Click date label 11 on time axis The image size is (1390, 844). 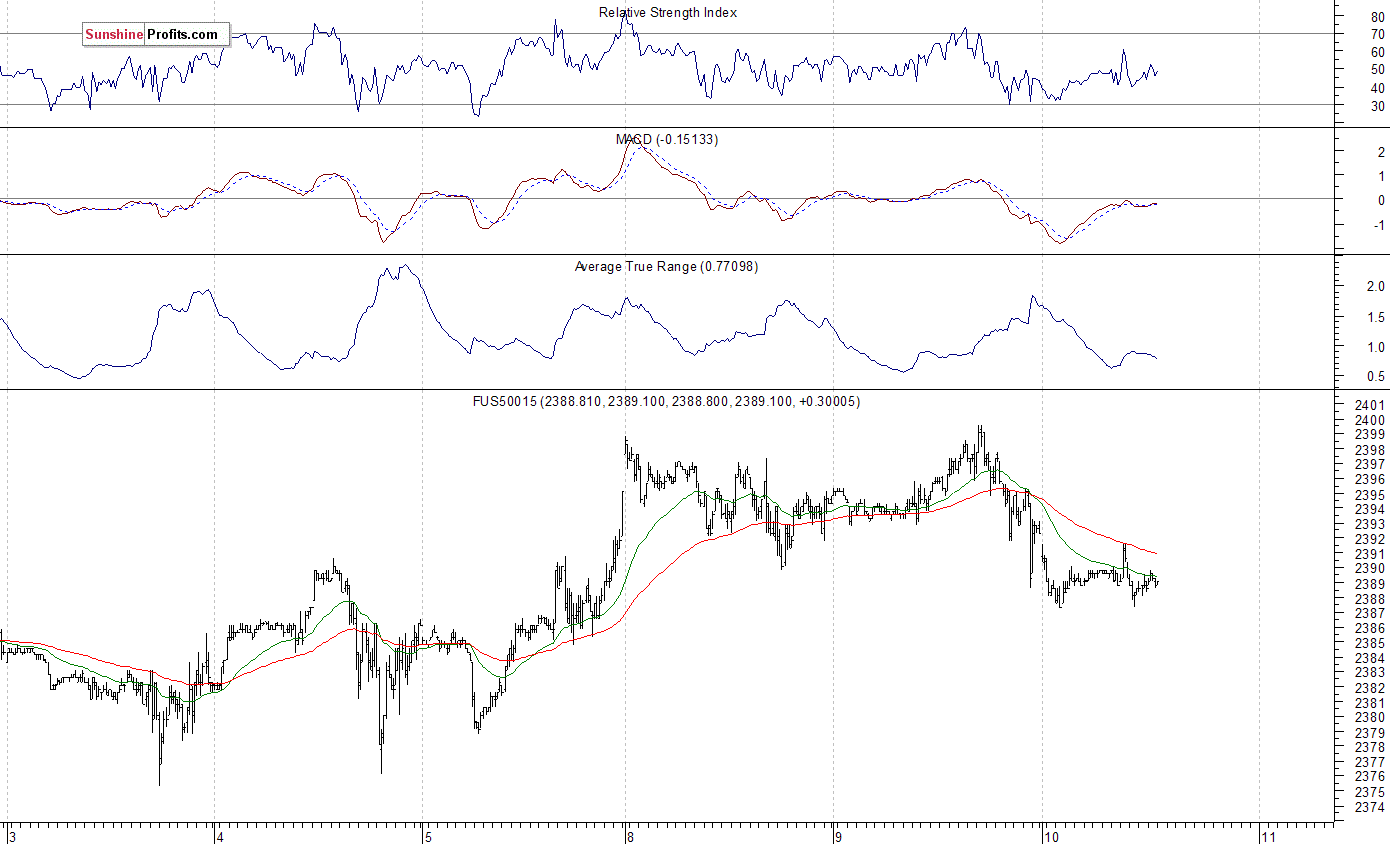1268,836
